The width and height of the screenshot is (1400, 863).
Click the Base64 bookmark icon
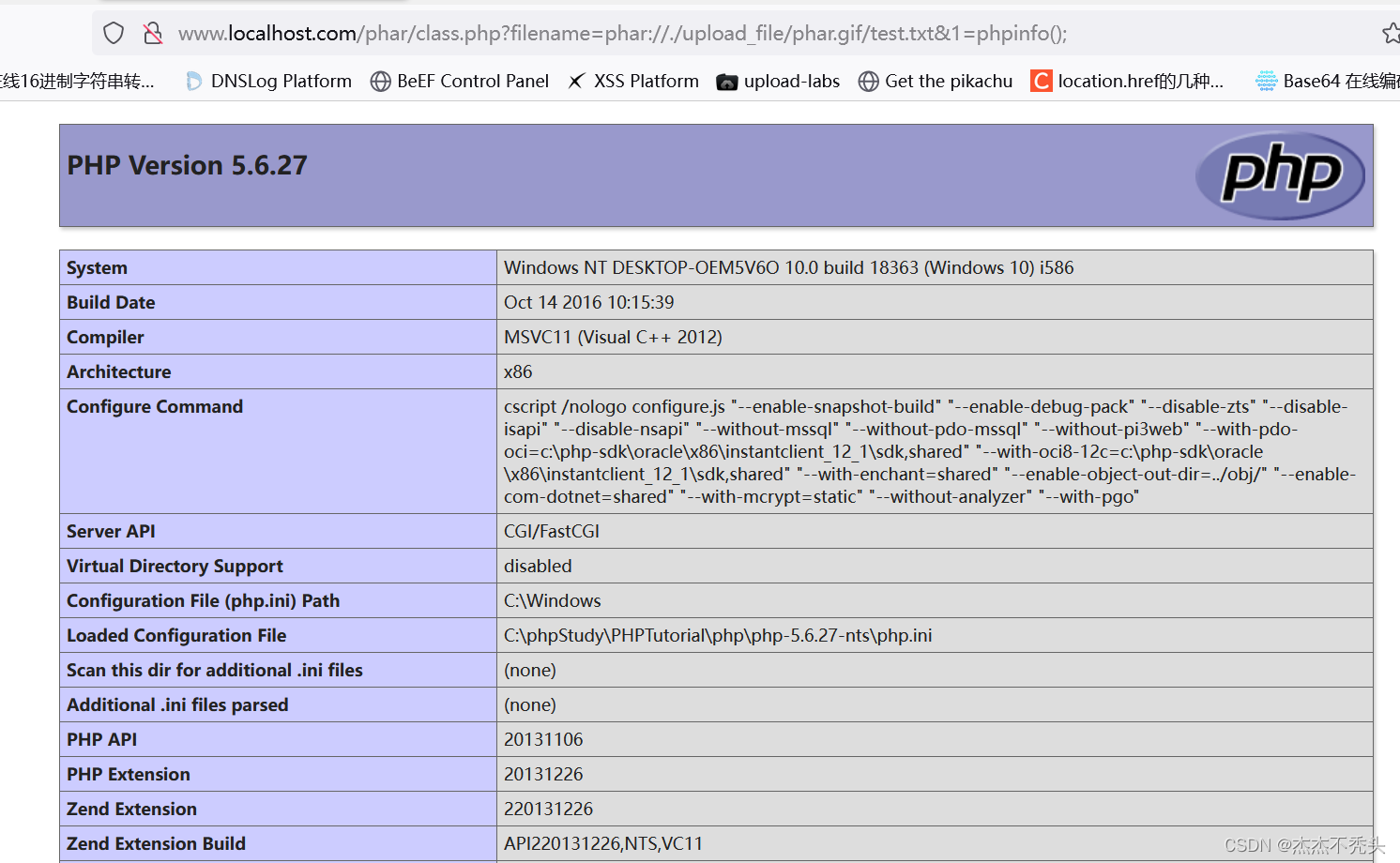pyautogui.click(x=1266, y=82)
